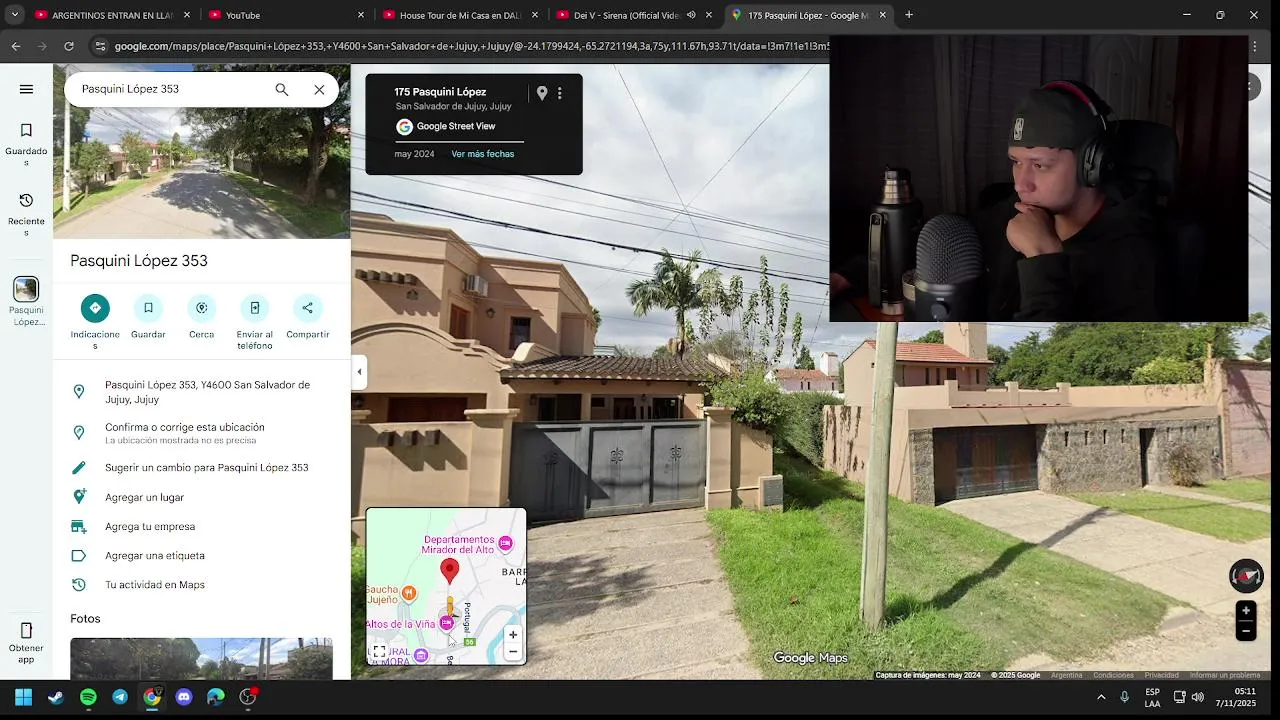Image resolution: width=1280 pixels, height=720 pixels.
Task: Collapse the side panel arrow
Action: click(x=359, y=372)
